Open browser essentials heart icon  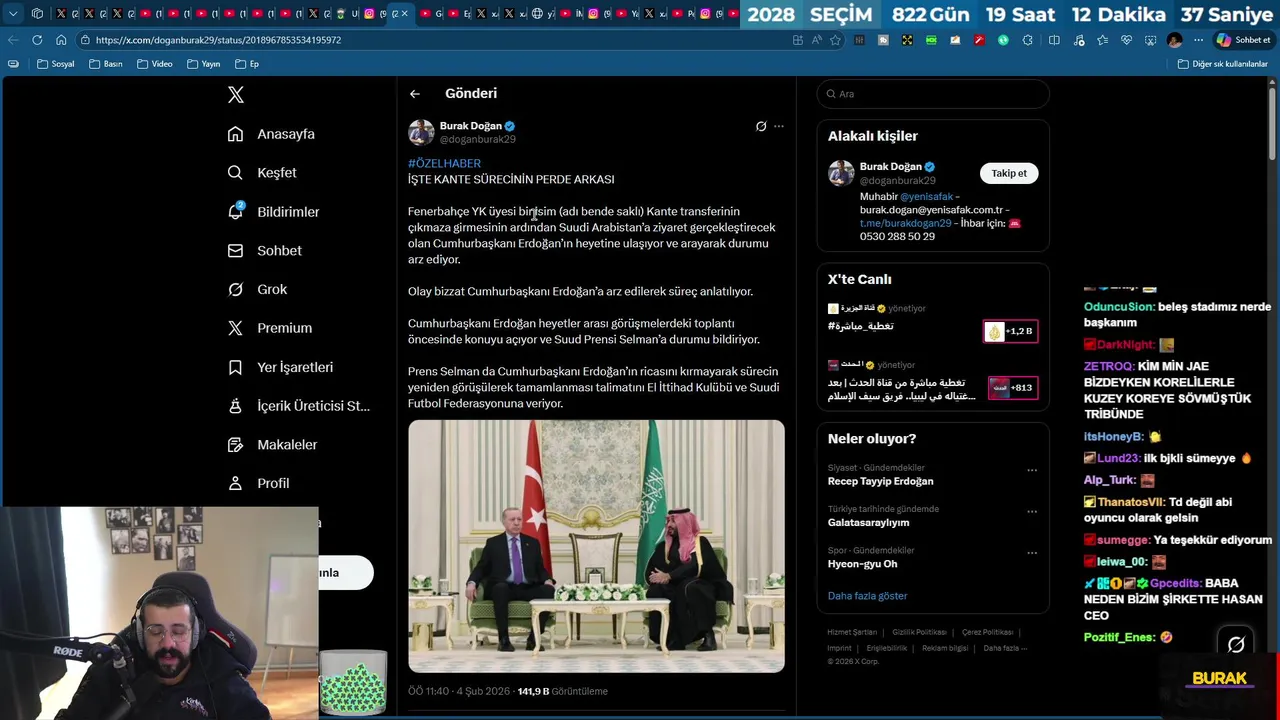1126,40
